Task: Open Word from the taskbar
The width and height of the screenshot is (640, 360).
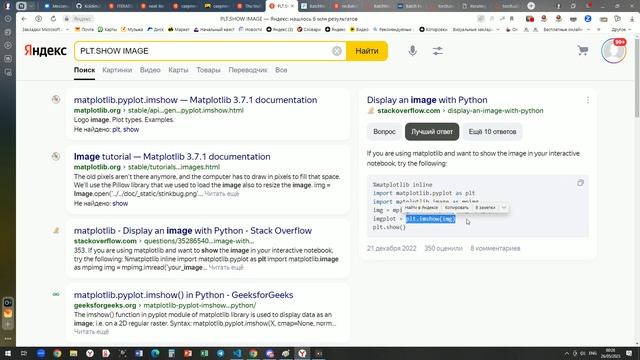Action: coord(139,353)
